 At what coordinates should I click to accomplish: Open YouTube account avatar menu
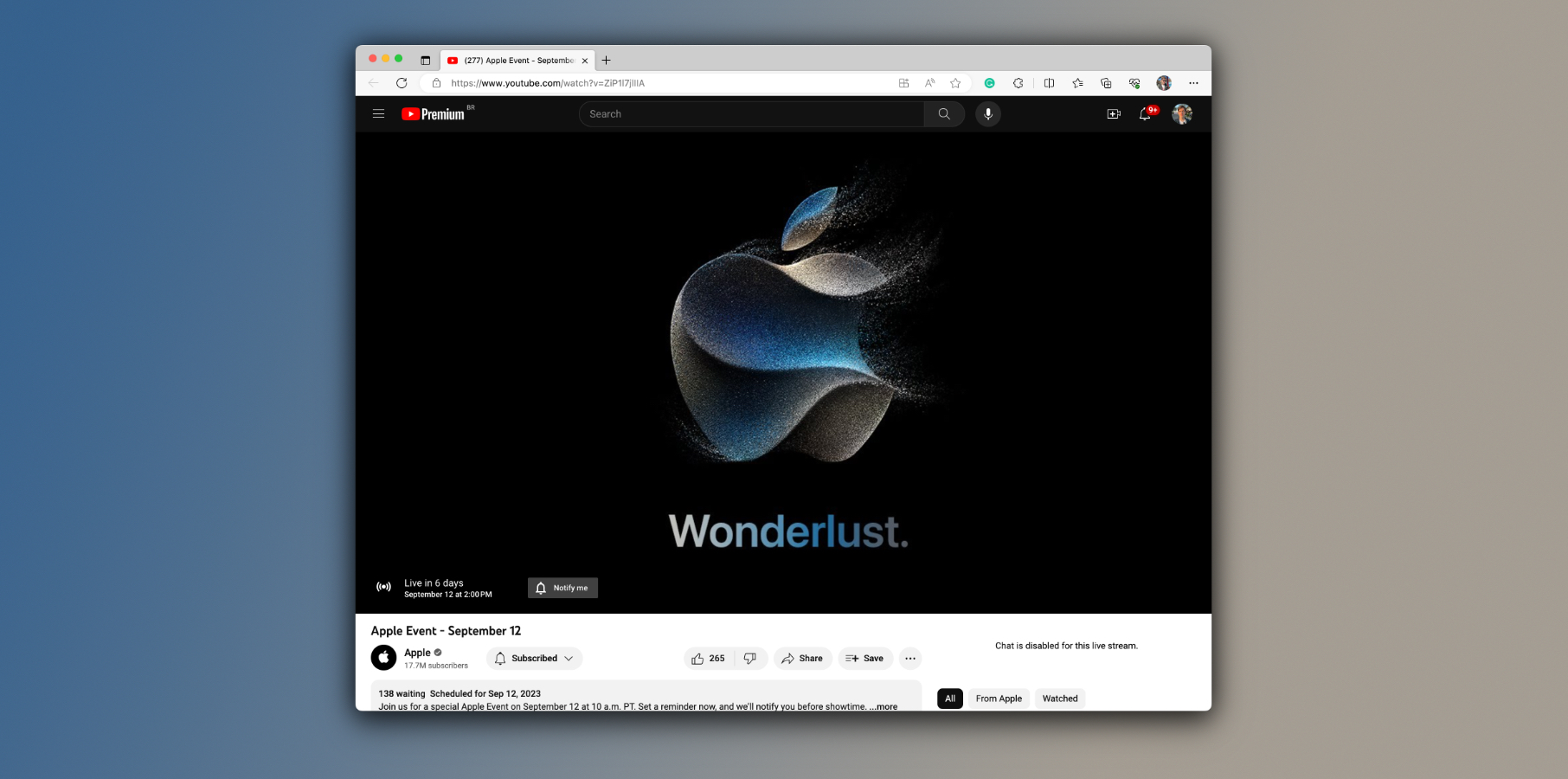[x=1182, y=113]
